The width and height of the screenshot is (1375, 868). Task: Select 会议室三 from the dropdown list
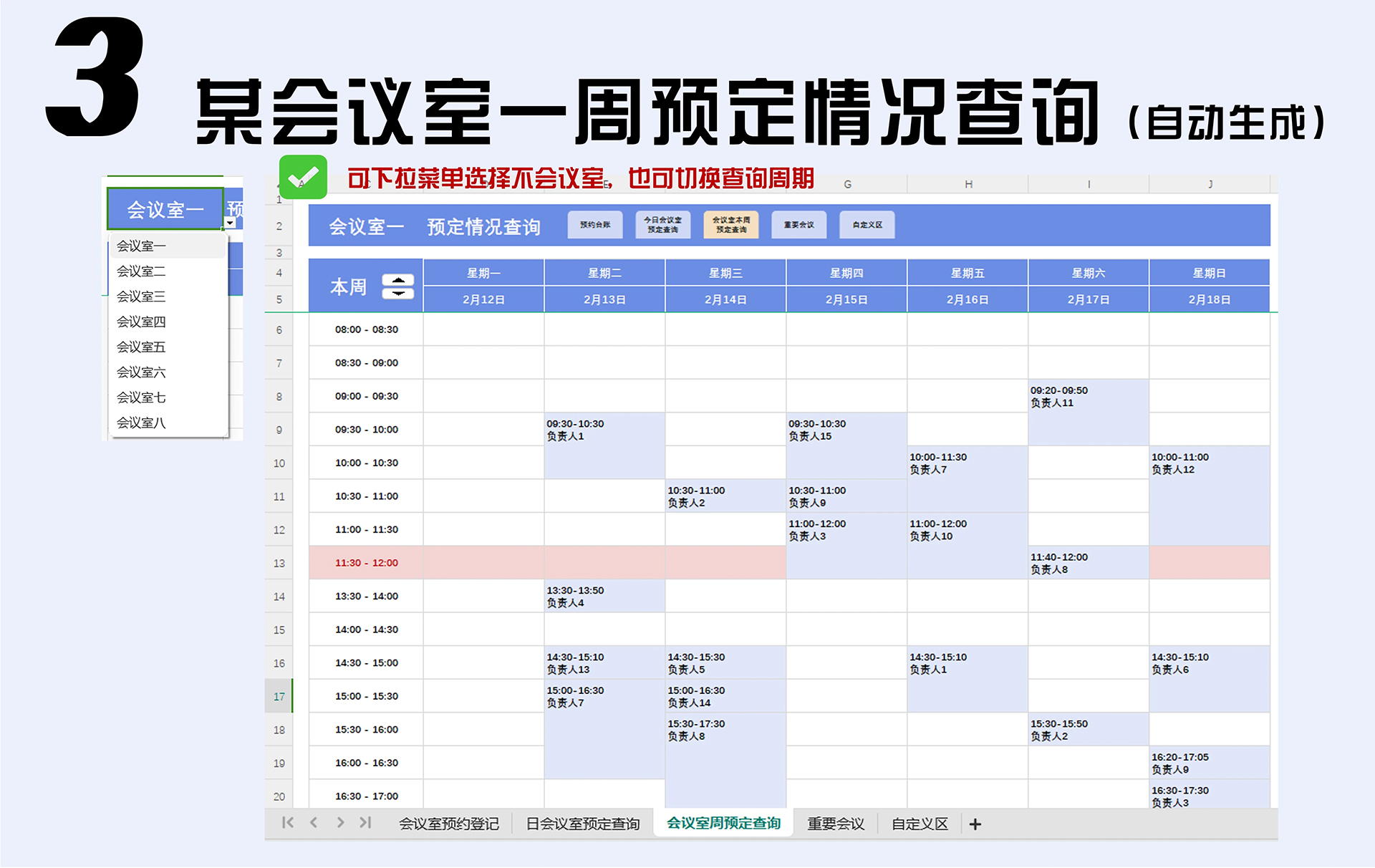click(142, 296)
